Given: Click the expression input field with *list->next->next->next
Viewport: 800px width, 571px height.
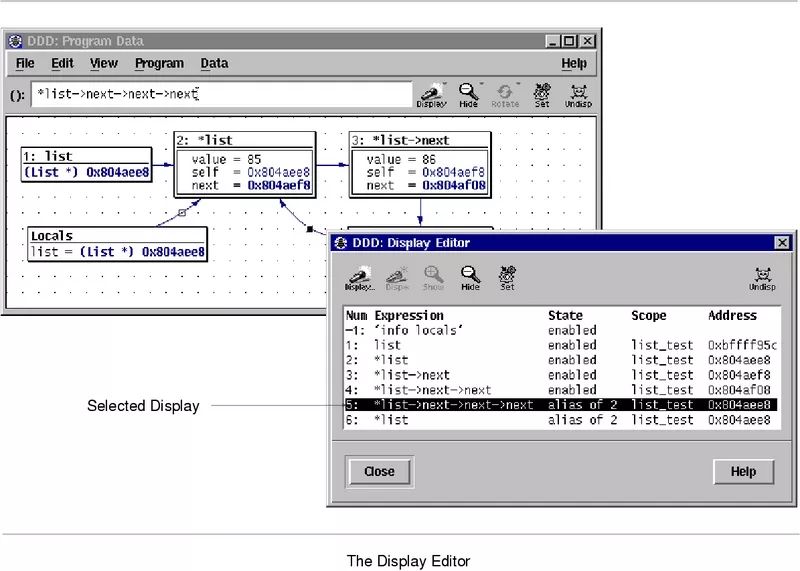Looking at the screenshot, I should pos(221,94).
